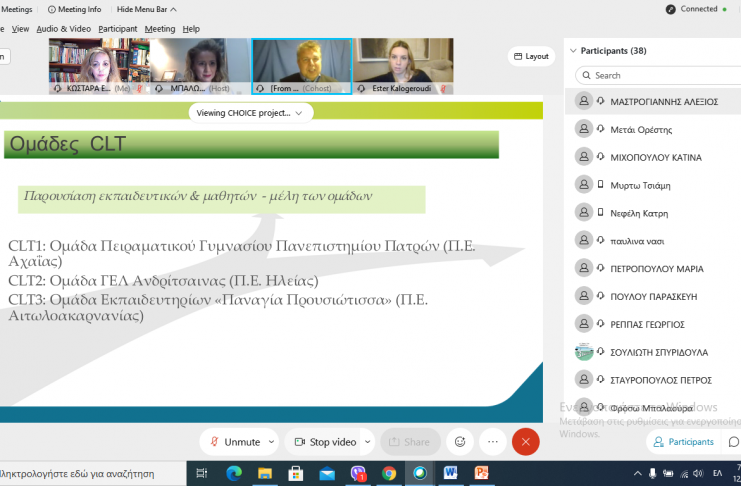The image size is (741, 486).
Task: Open the emoji reactions icon
Action: pyautogui.click(x=460, y=442)
